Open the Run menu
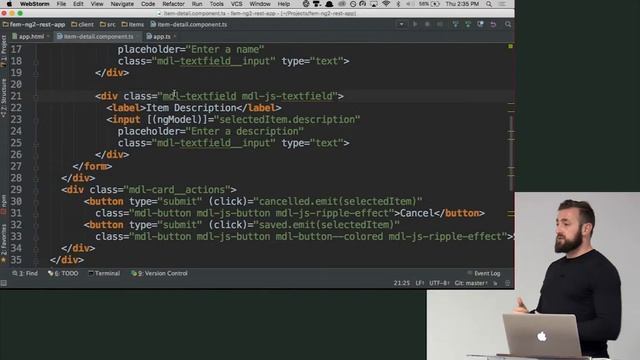640x360 pixels. 197,4
